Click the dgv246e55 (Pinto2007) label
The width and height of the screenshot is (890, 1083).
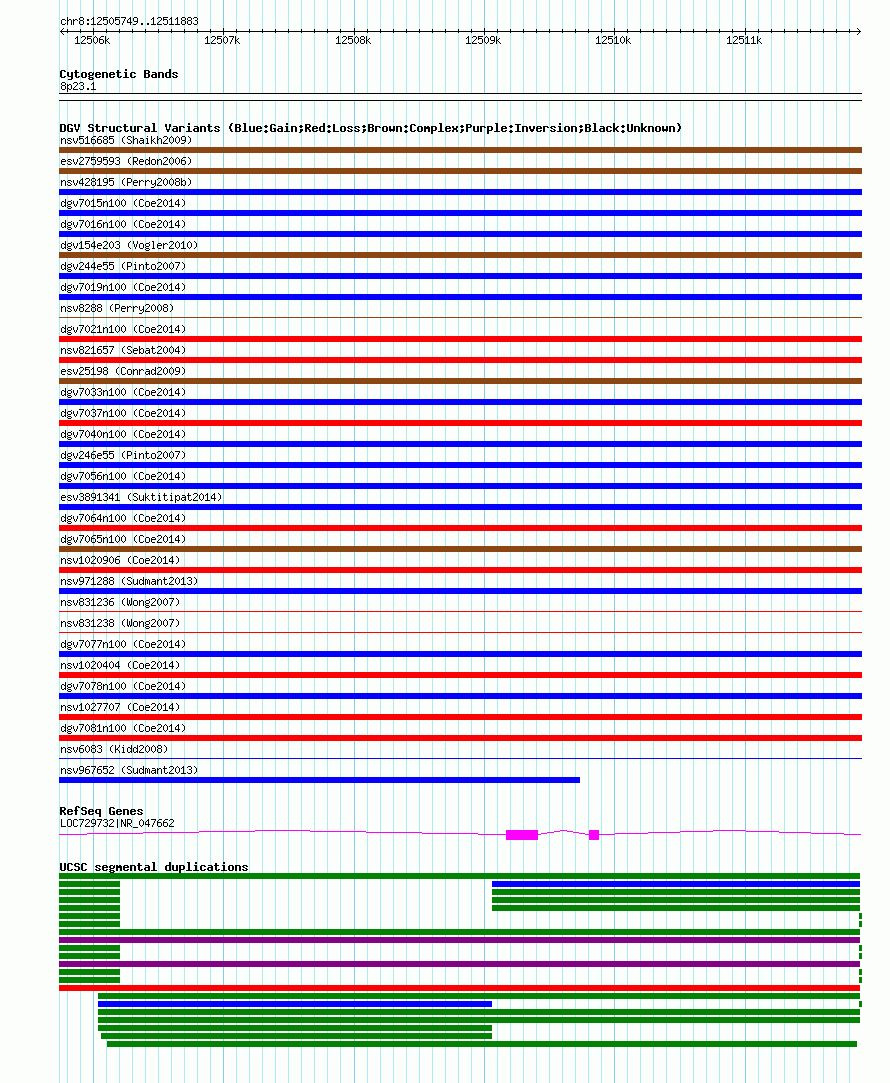coord(123,455)
